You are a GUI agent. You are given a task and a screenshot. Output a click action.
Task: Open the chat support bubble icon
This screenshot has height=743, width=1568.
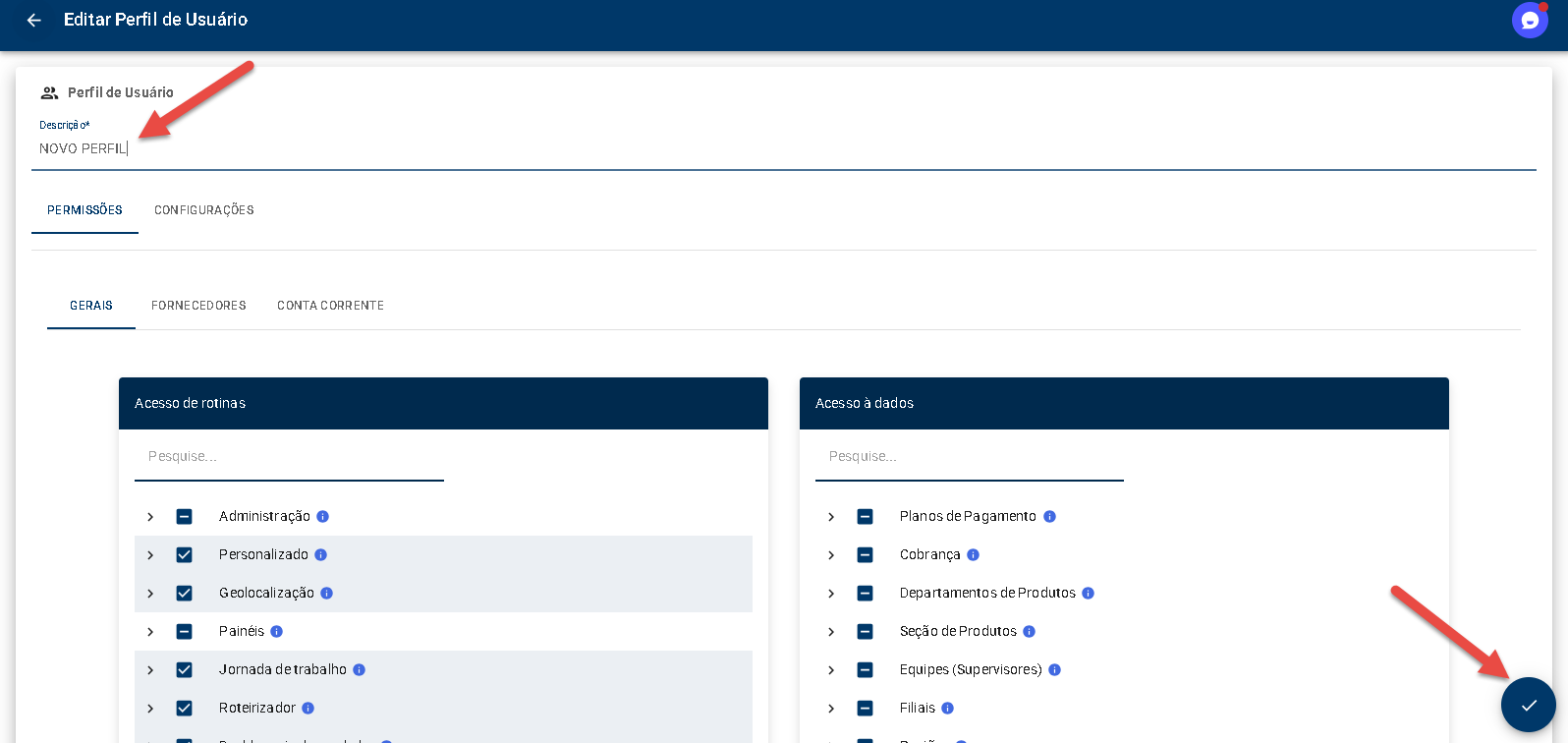1530,20
